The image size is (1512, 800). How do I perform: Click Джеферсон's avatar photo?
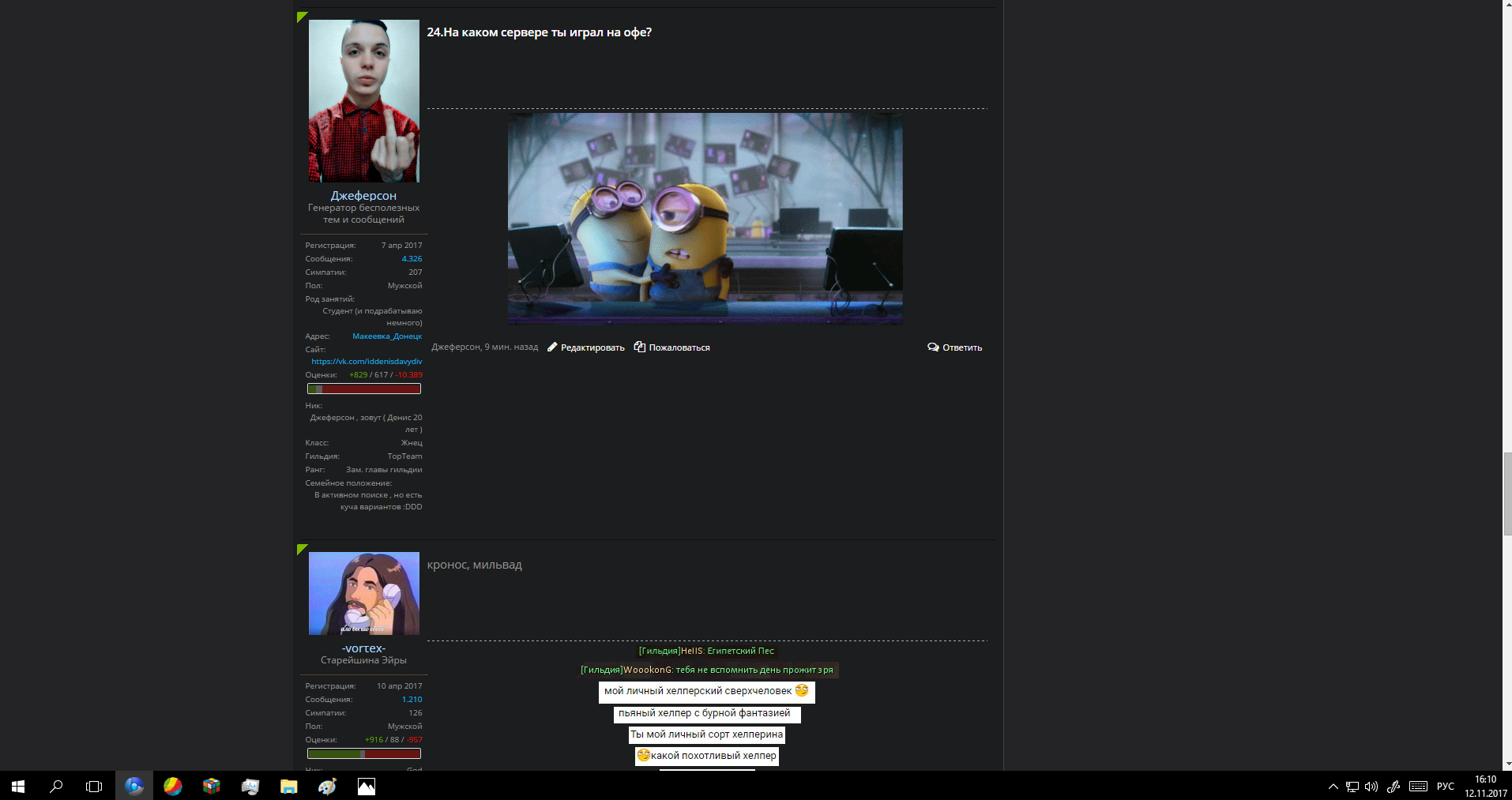(363, 101)
